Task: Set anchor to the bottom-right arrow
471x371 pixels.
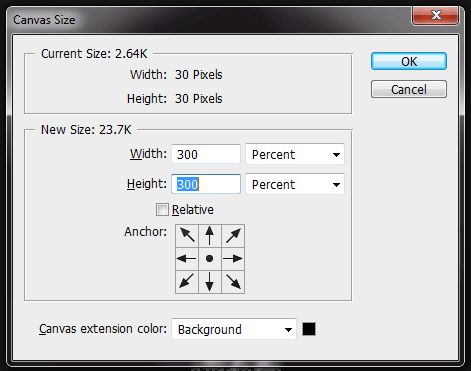Action: click(233, 282)
